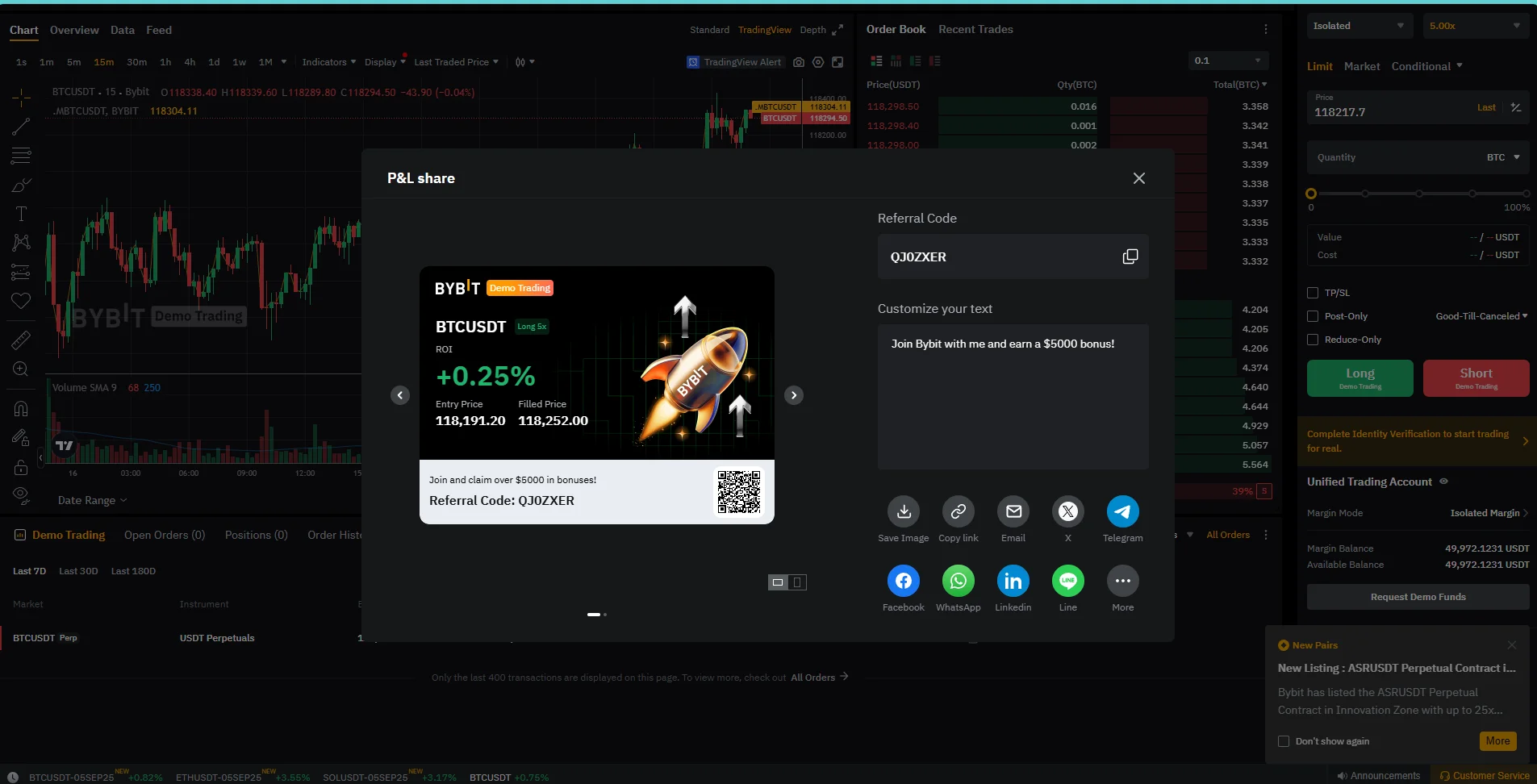The width and height of the screenshot is (1537, 784).
Task: Select the Market order tab
Action: (x=1362, y=66)
